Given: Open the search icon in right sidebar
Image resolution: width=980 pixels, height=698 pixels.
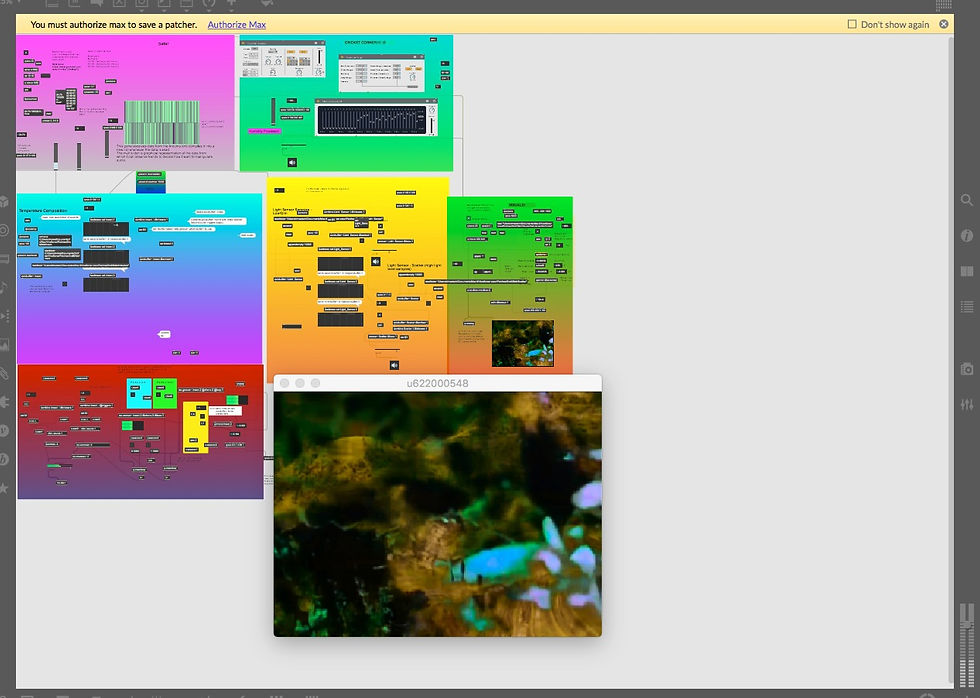Looking at the screenshot, I should [966, 200].
